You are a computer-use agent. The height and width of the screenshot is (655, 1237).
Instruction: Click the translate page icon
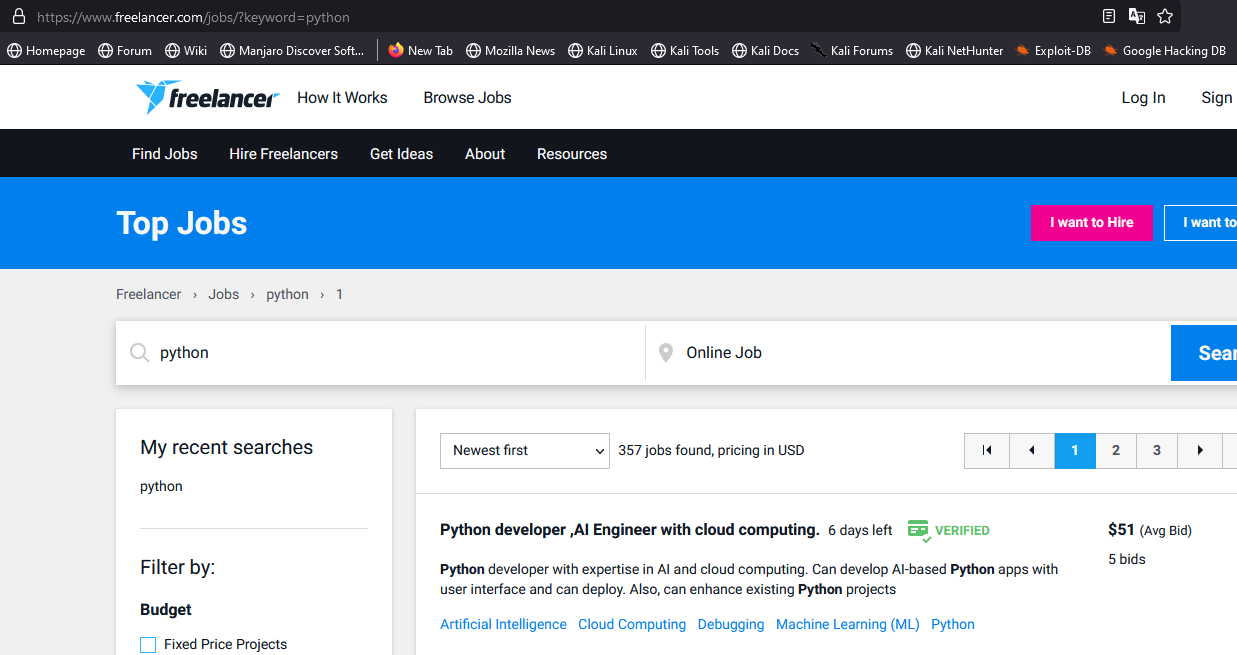coord(1136,16)
